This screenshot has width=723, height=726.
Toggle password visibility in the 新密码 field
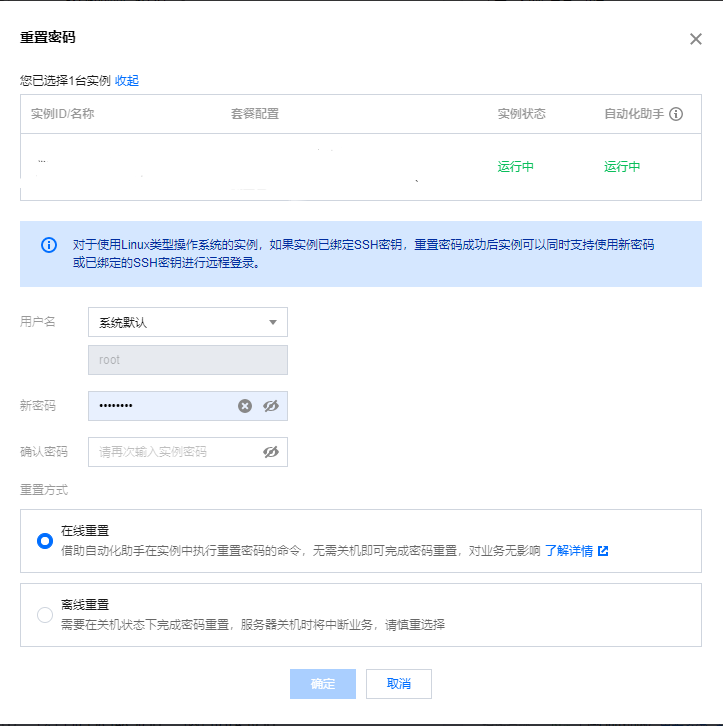coord(270,406)
